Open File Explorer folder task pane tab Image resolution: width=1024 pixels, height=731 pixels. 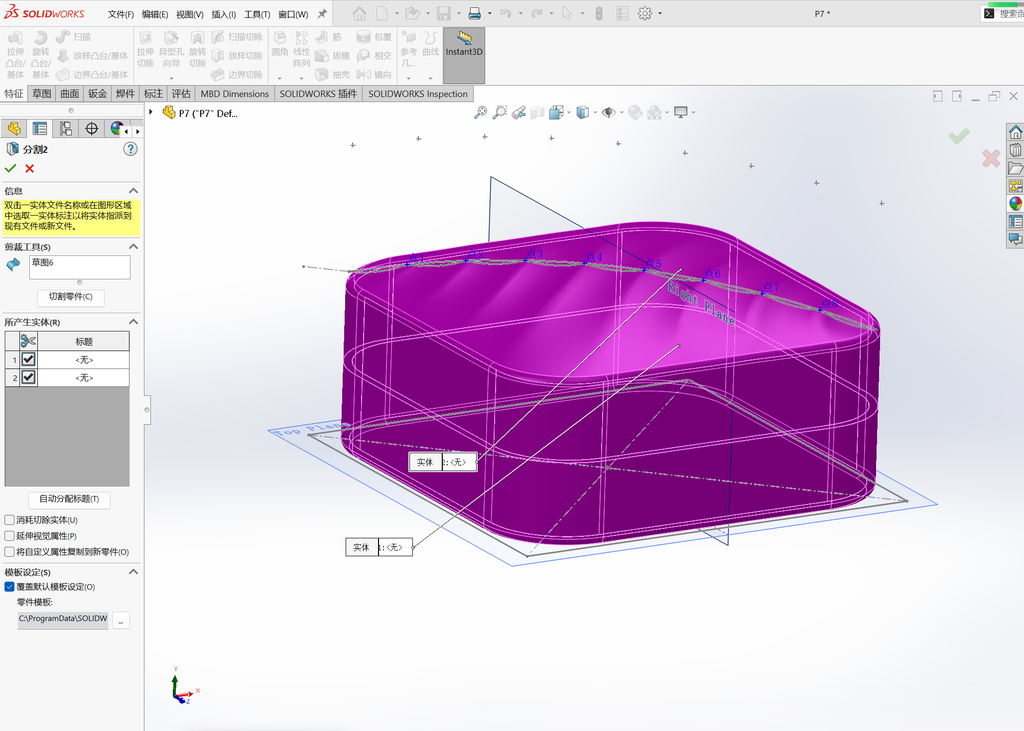point(1016,168)
